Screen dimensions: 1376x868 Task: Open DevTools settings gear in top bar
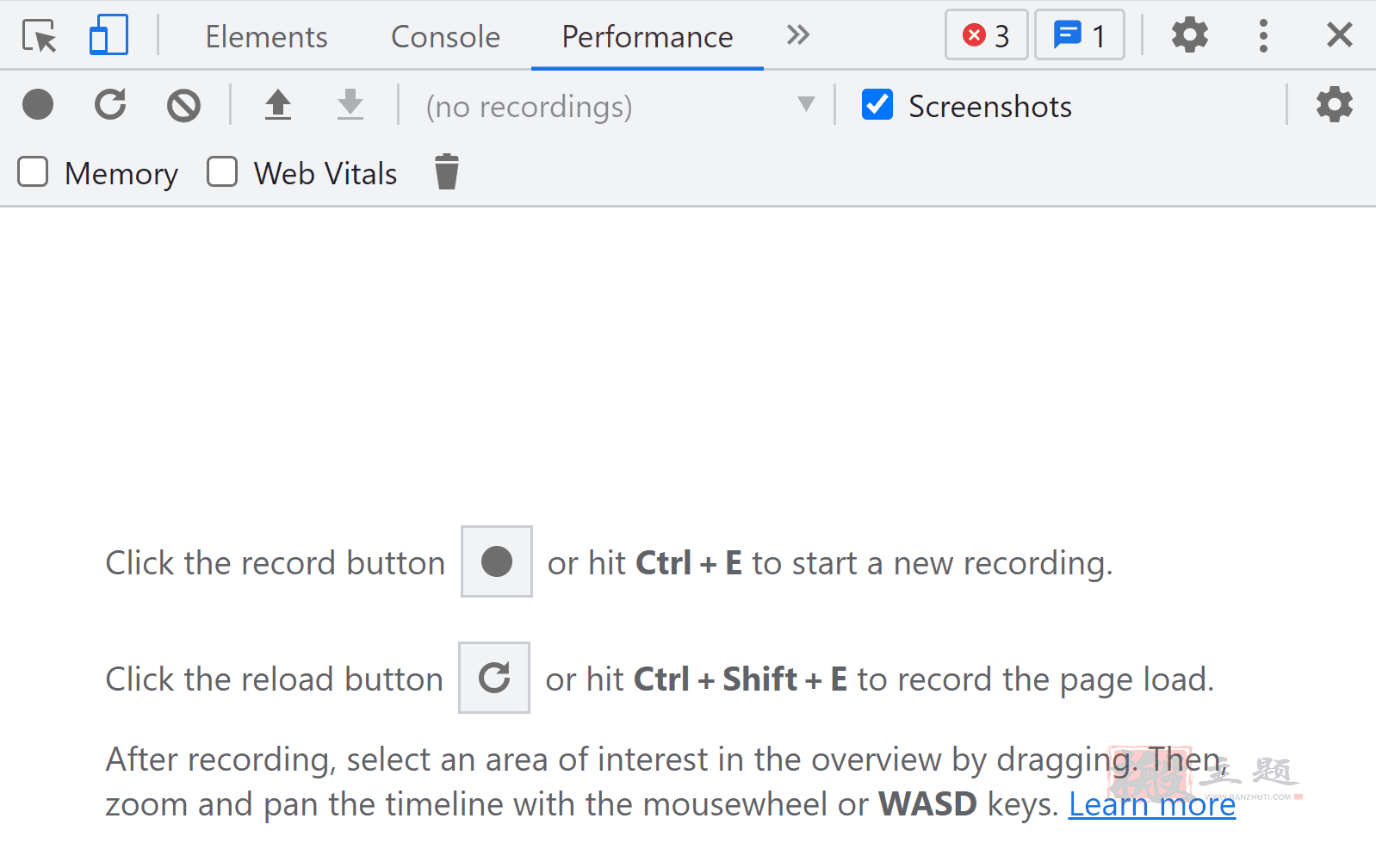click(1190, 35)
